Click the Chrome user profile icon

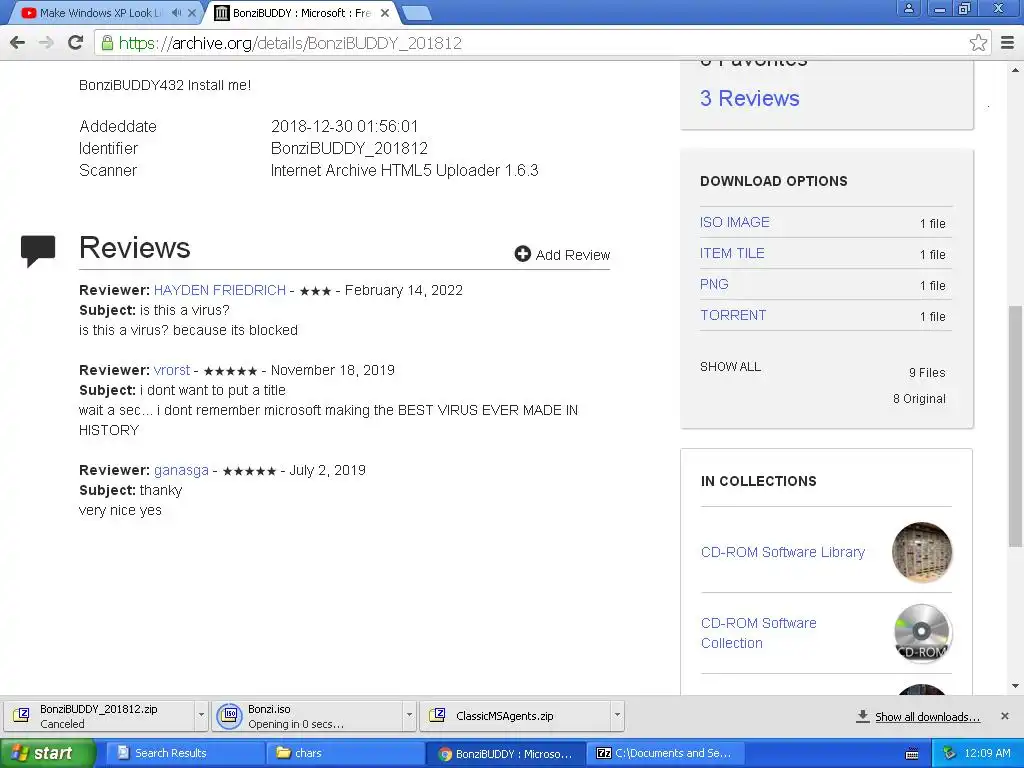[x=908, y=8]
